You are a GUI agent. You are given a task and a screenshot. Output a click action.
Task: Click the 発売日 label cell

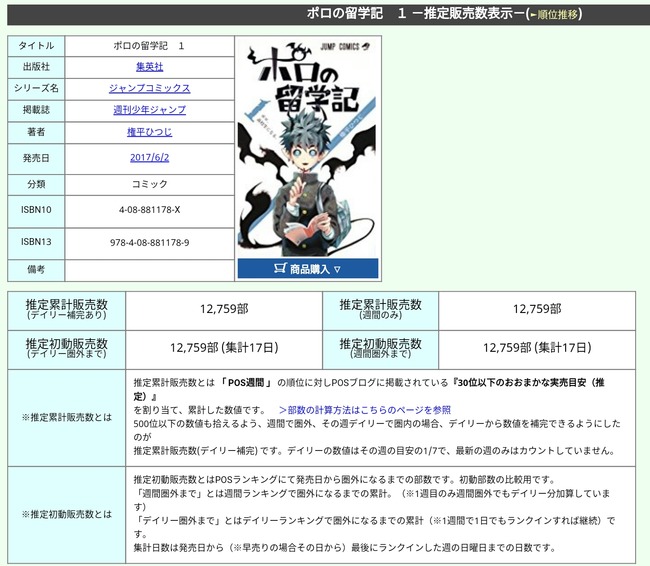[36, 158]
